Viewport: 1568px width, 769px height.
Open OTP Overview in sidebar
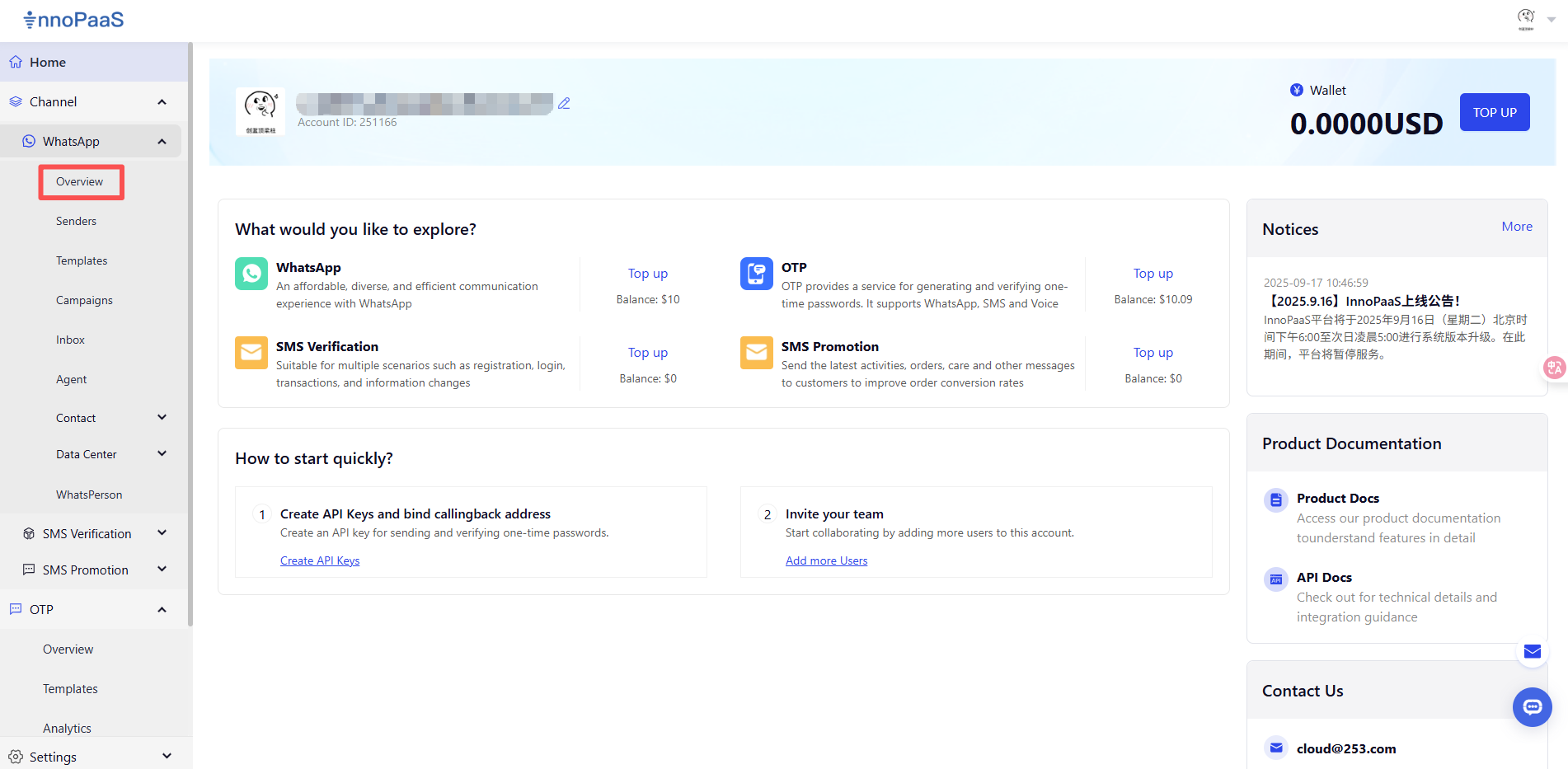[x=68, y=649]
